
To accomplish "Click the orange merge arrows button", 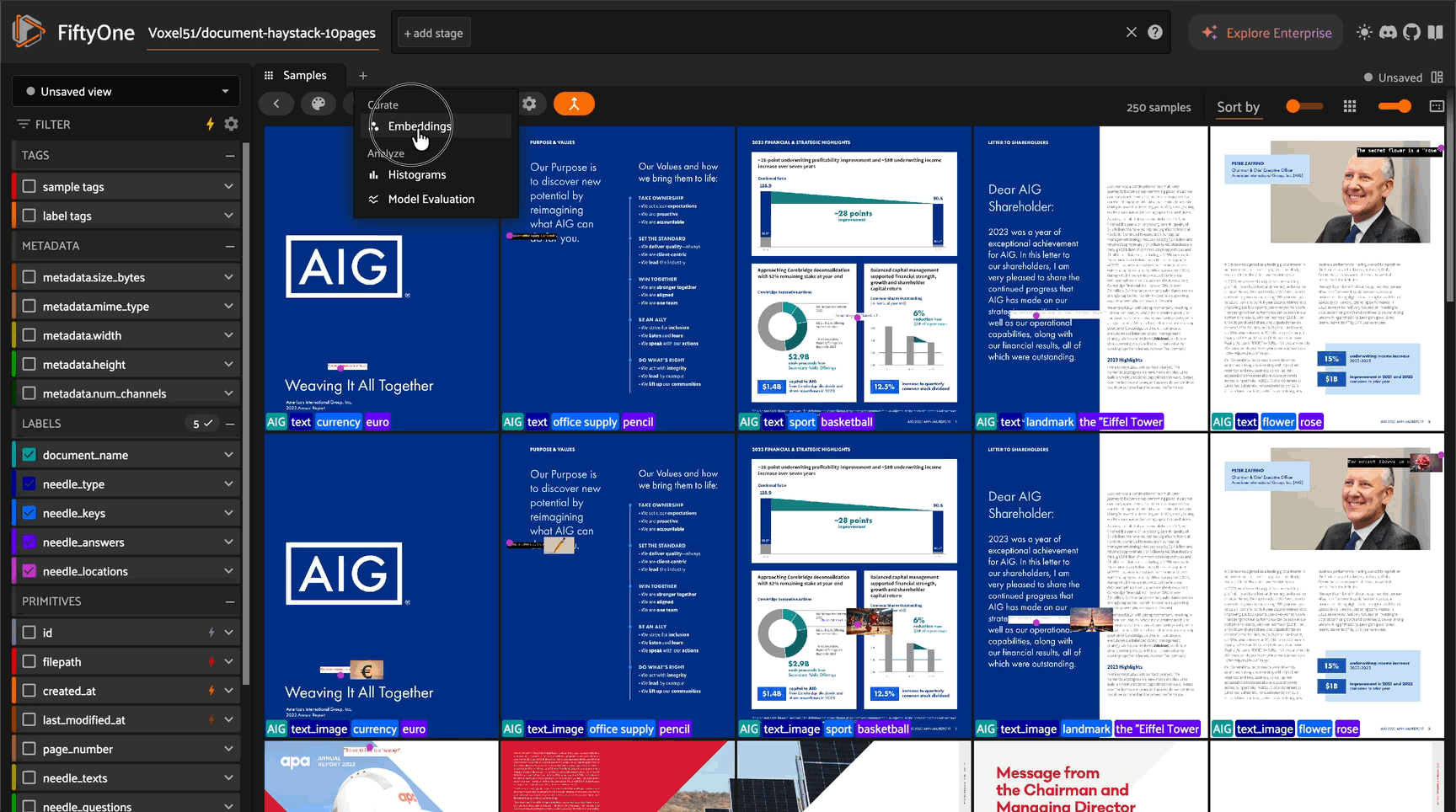I will click(x=574, y=104).
